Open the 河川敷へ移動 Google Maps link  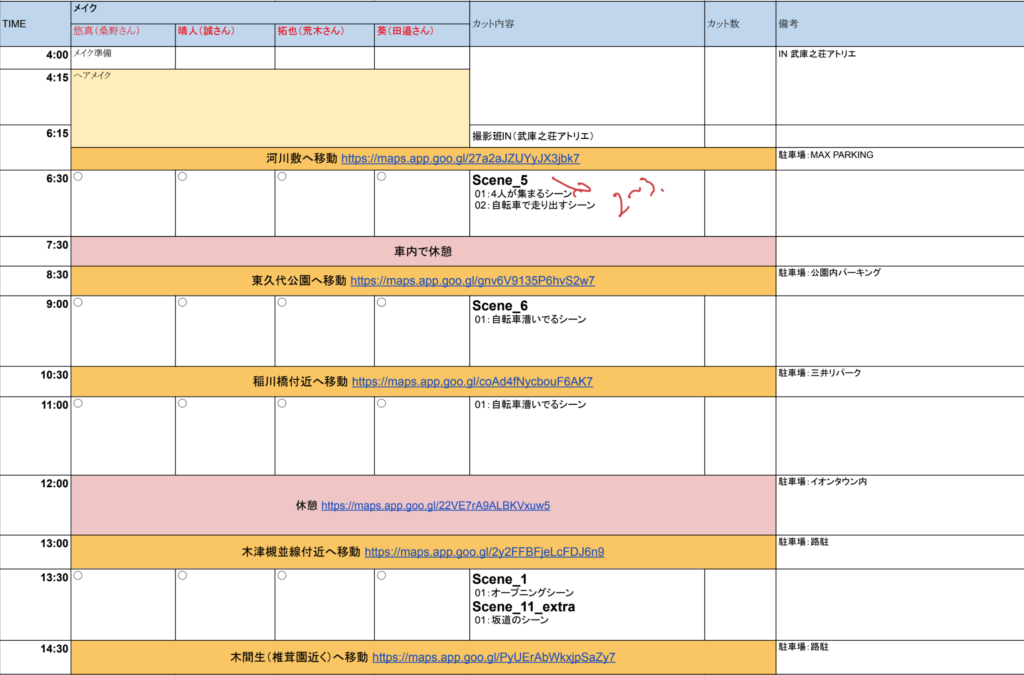[x=460, y=159]
